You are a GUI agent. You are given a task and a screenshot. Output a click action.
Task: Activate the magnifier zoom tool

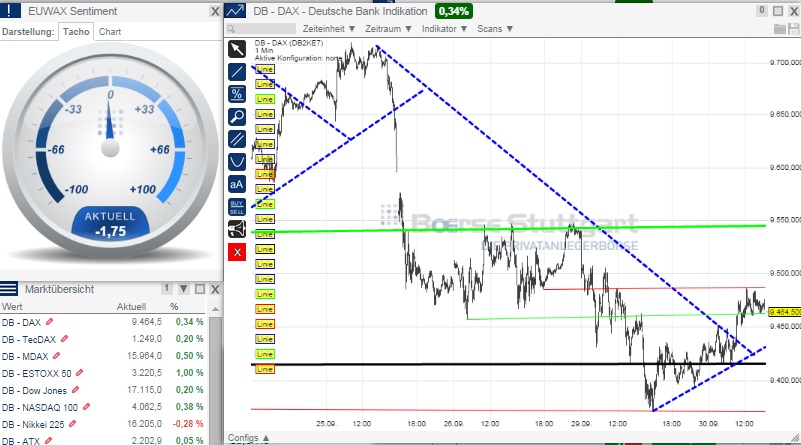pos(237,116)
